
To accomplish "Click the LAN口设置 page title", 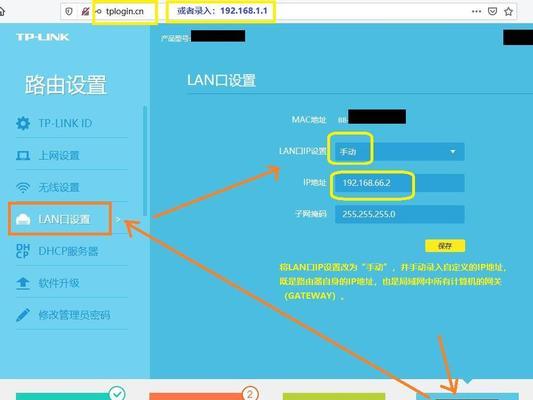I will tap(221, 80).
